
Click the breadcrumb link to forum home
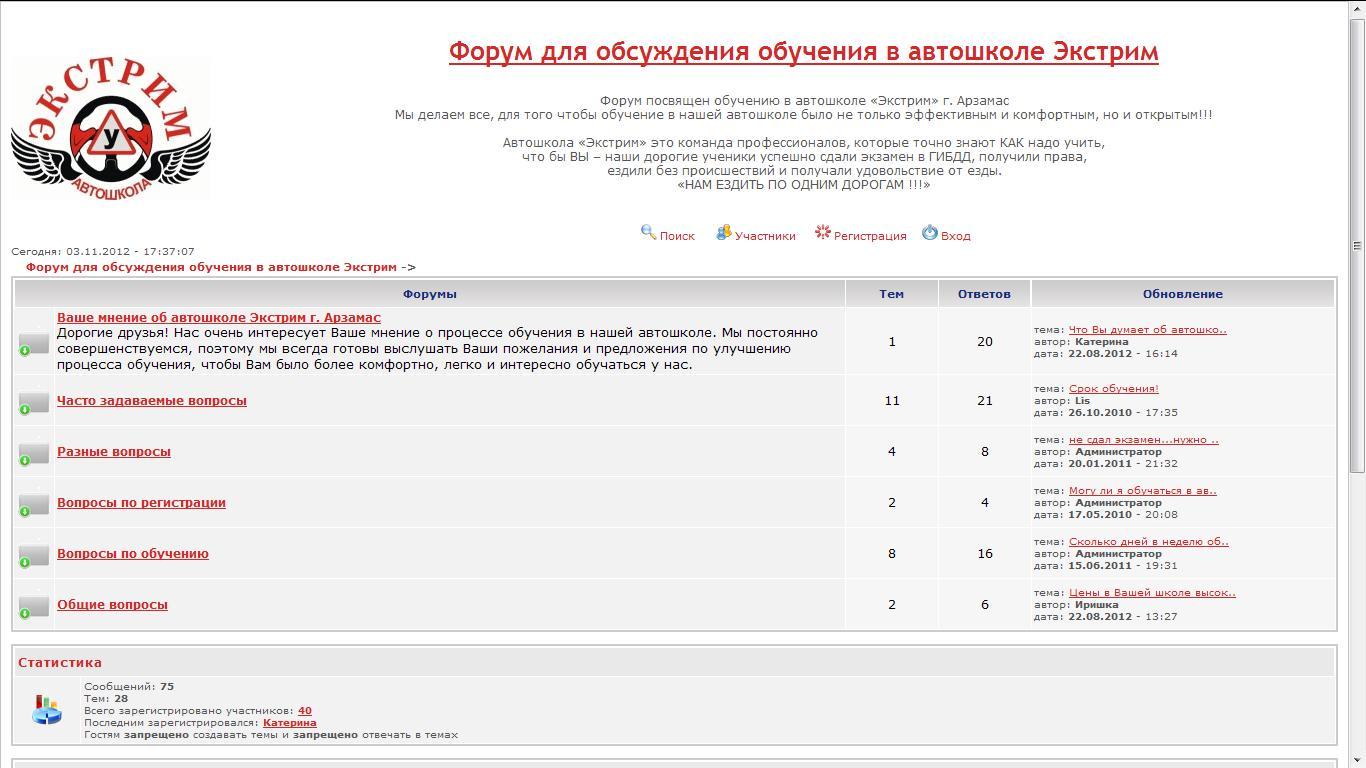pos(211,267)
